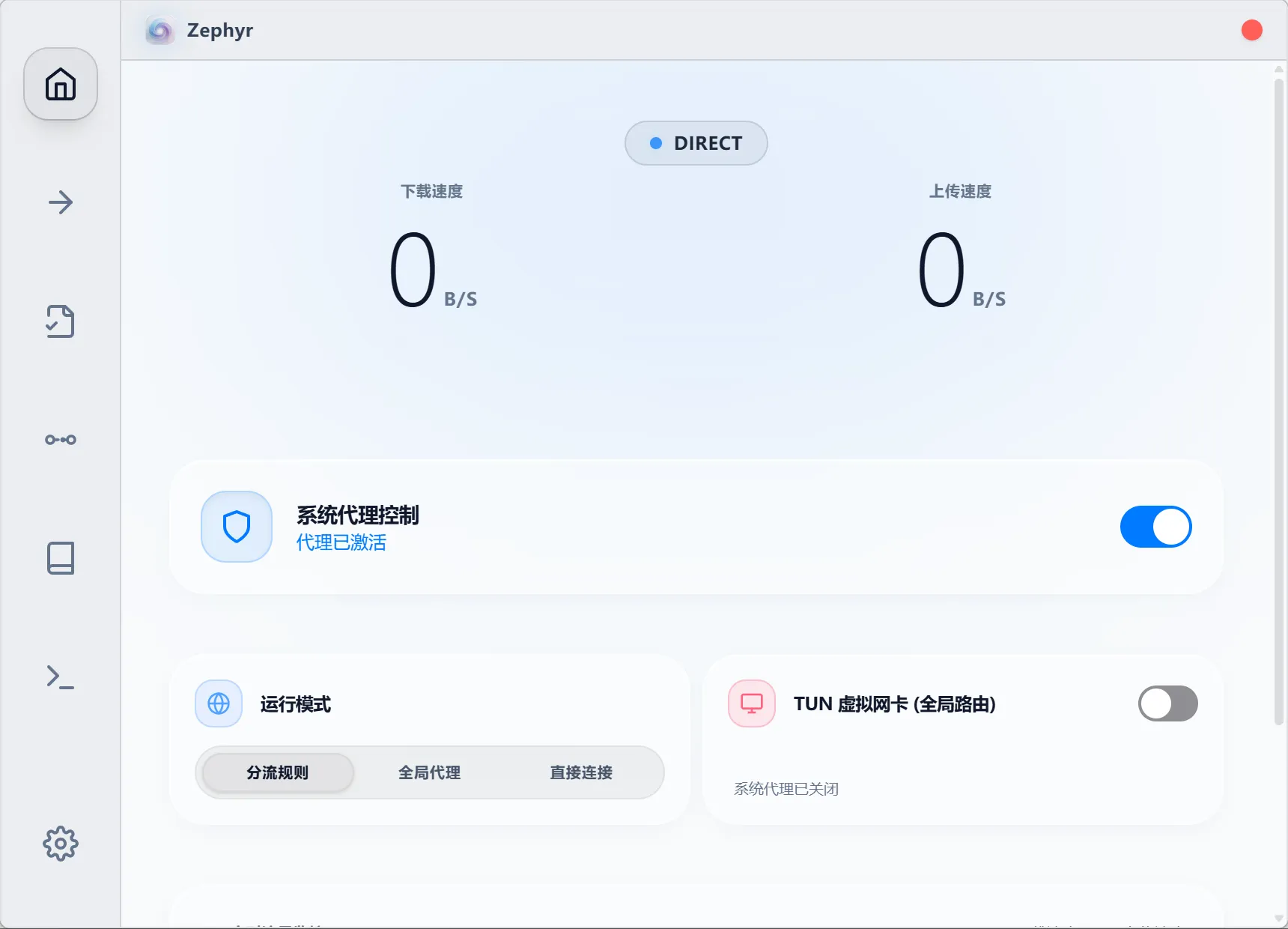Viewport: 1288px width, 929px height.
Task: Click the 代理已激活 status text
Action: coord(341,542)
